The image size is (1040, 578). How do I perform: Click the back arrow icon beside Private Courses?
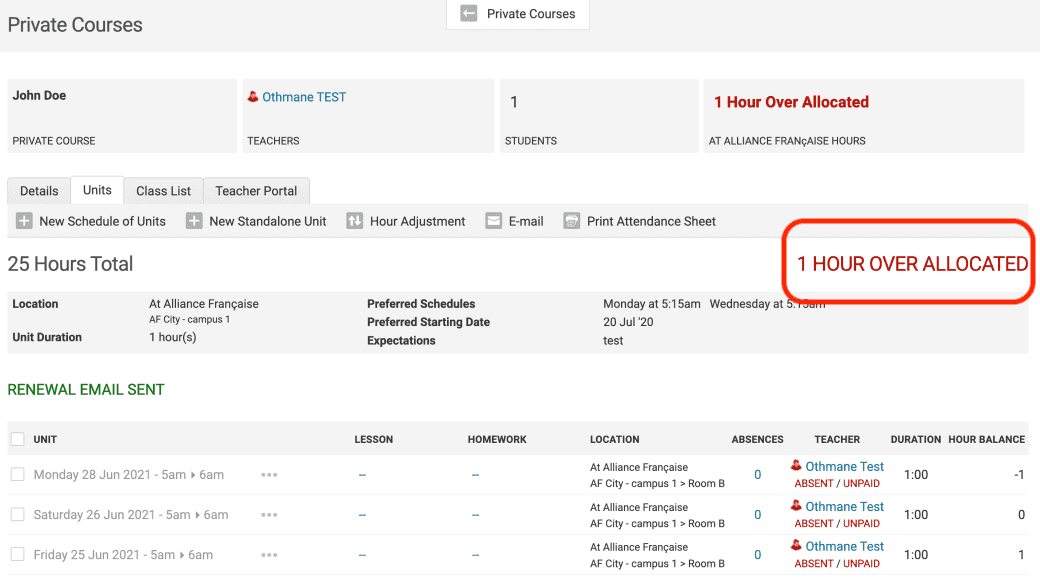click(x=468, y=14)
